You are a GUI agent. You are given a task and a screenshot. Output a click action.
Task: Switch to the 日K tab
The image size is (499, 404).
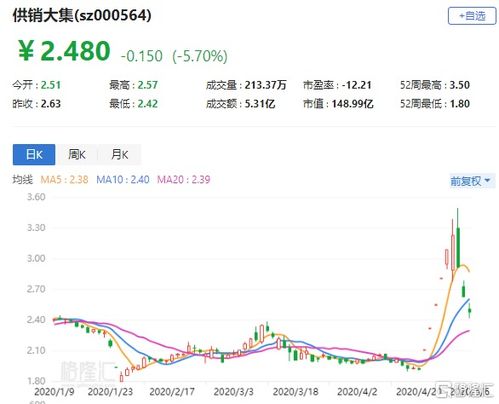click(34, 155)
